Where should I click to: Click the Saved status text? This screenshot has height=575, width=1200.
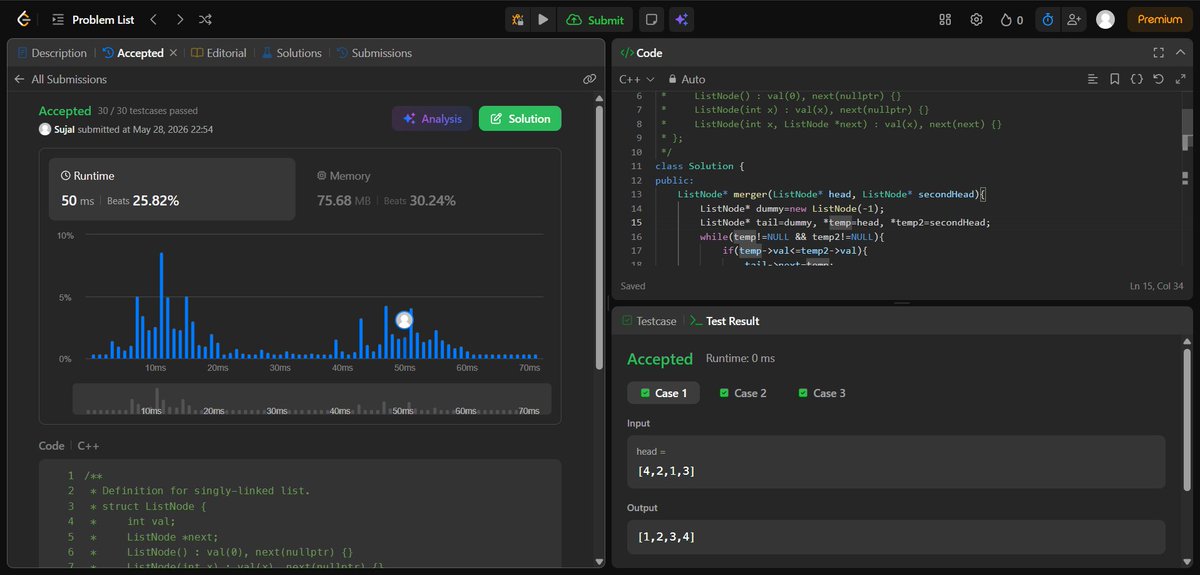point(633,286)
